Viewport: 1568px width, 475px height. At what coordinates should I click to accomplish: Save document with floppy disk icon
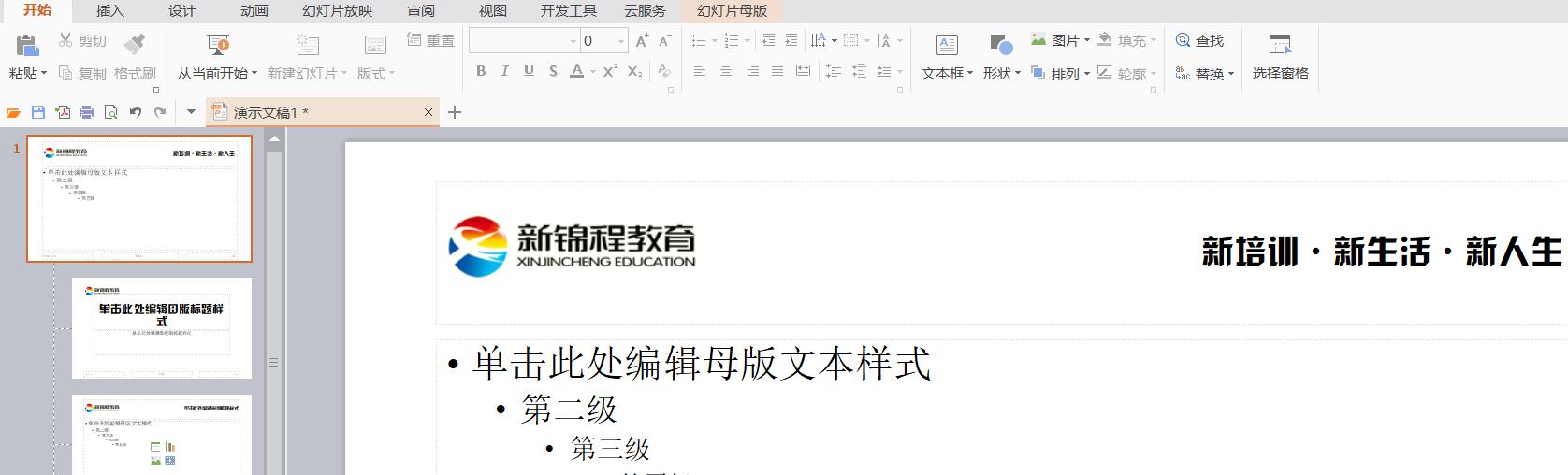(x=38, y=112)
